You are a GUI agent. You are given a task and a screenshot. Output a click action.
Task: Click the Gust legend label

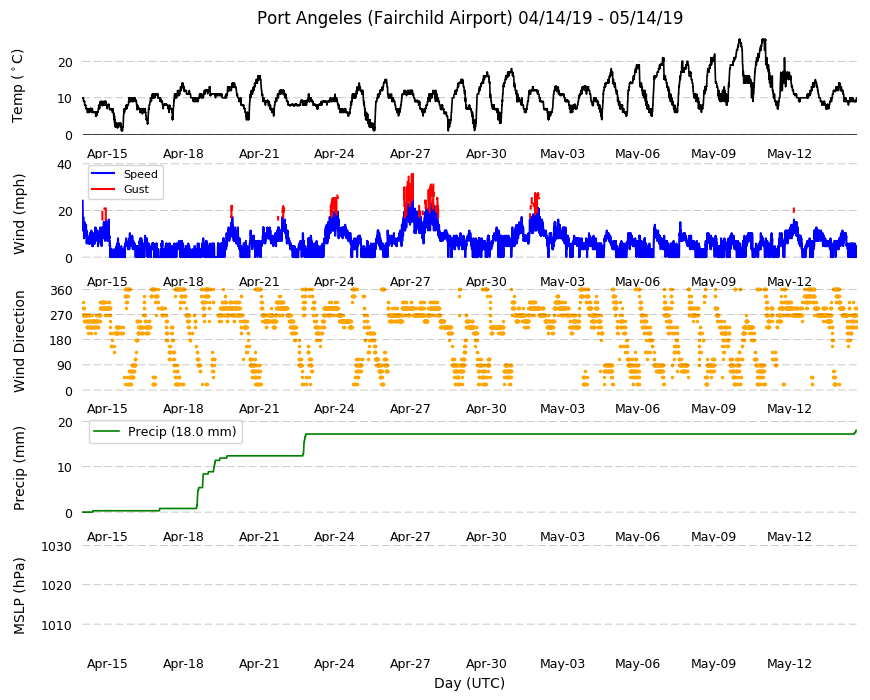(x=136, y=189)
